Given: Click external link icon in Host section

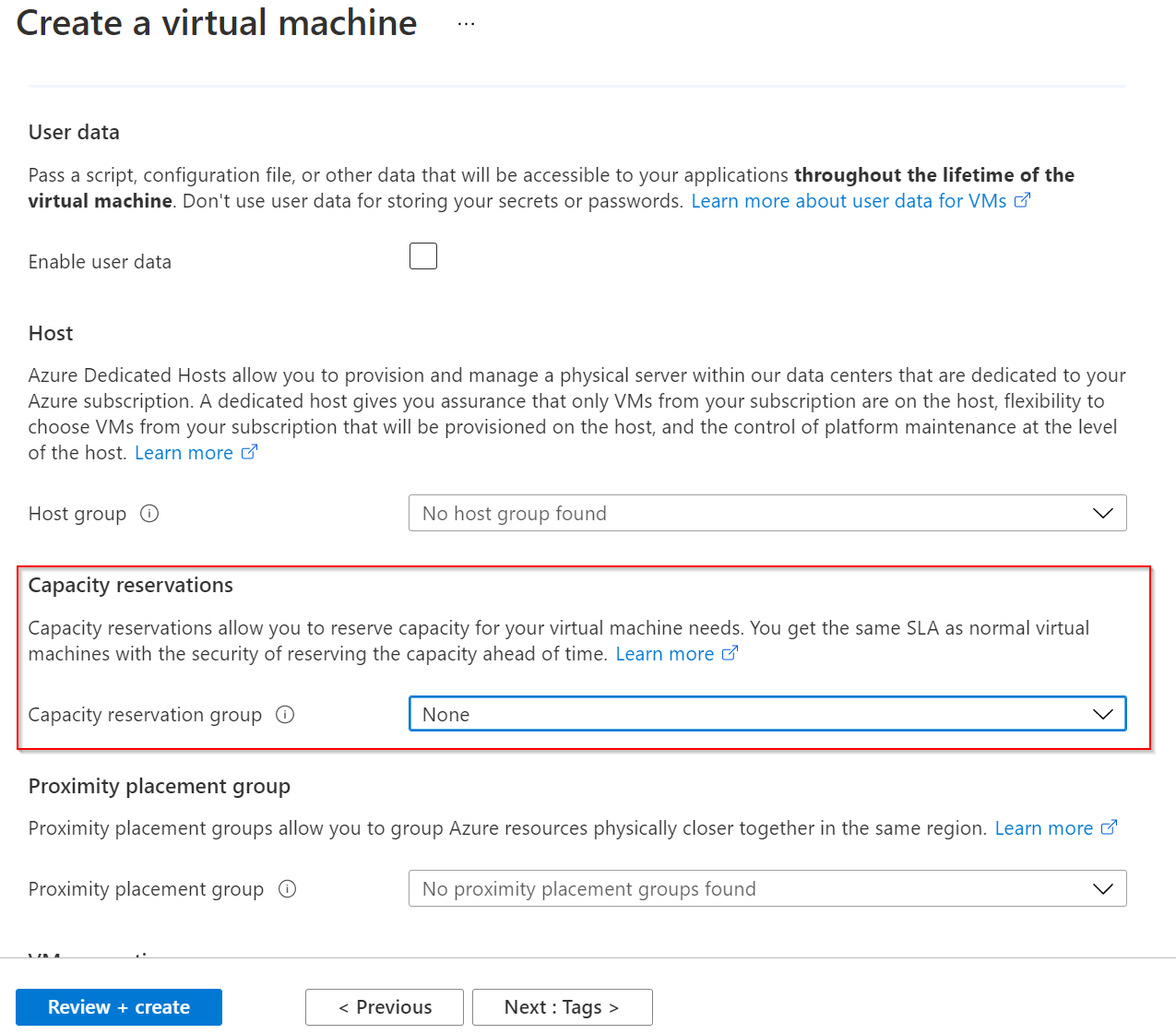Looking at the screenshot, I should pos(249,452).
